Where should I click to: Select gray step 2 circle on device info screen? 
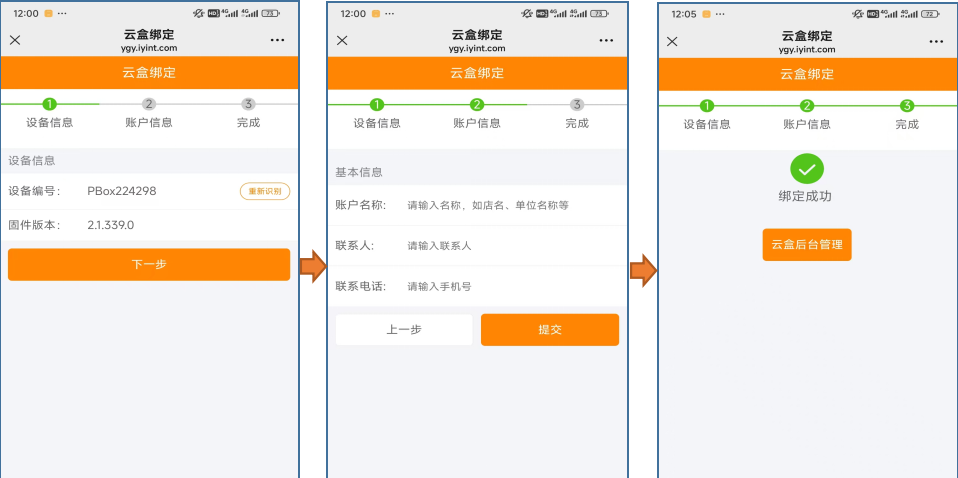click(x=149, y=104)
